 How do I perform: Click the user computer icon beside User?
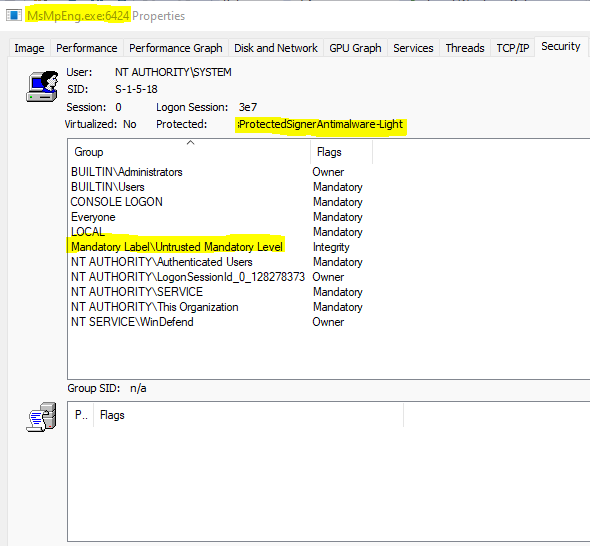tap(42, 86)
